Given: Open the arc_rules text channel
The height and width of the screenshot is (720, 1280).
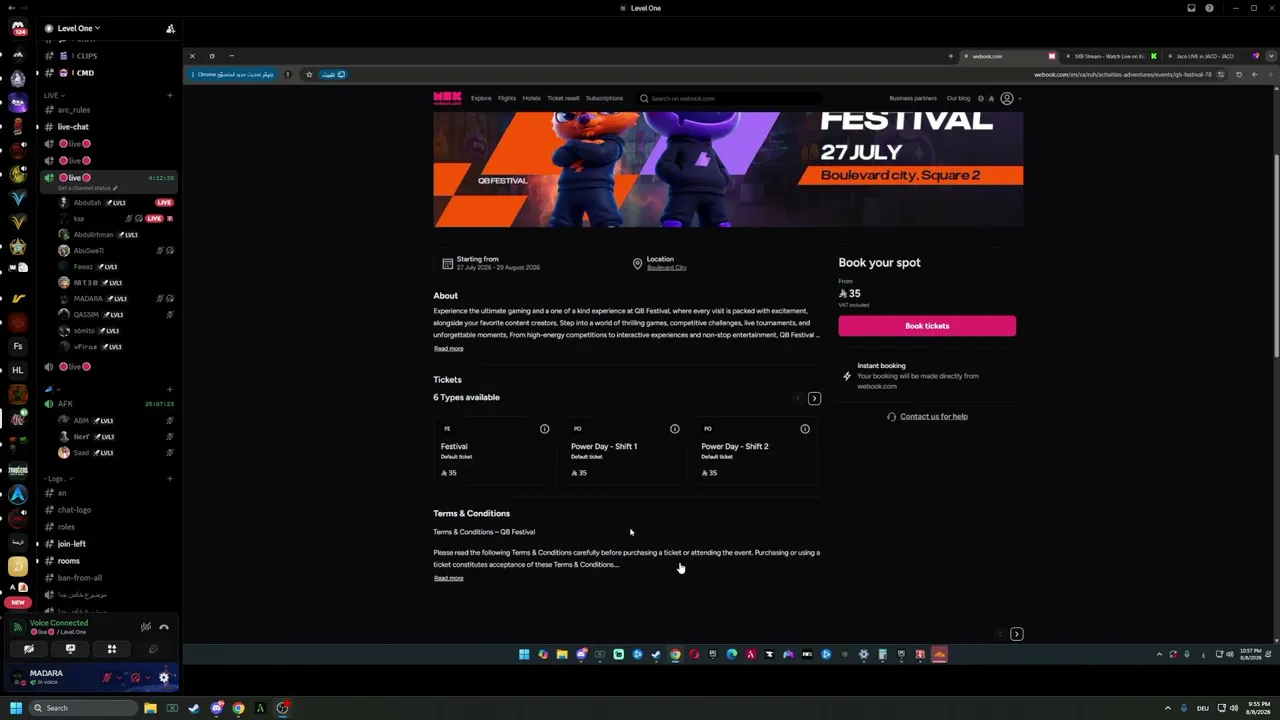Looking at the screenshot, I should point(109,110).
